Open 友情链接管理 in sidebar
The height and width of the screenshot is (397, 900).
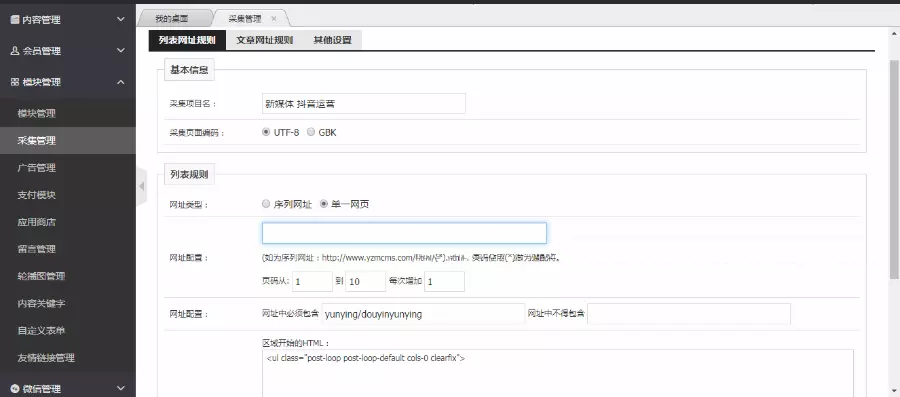(68, 357)
